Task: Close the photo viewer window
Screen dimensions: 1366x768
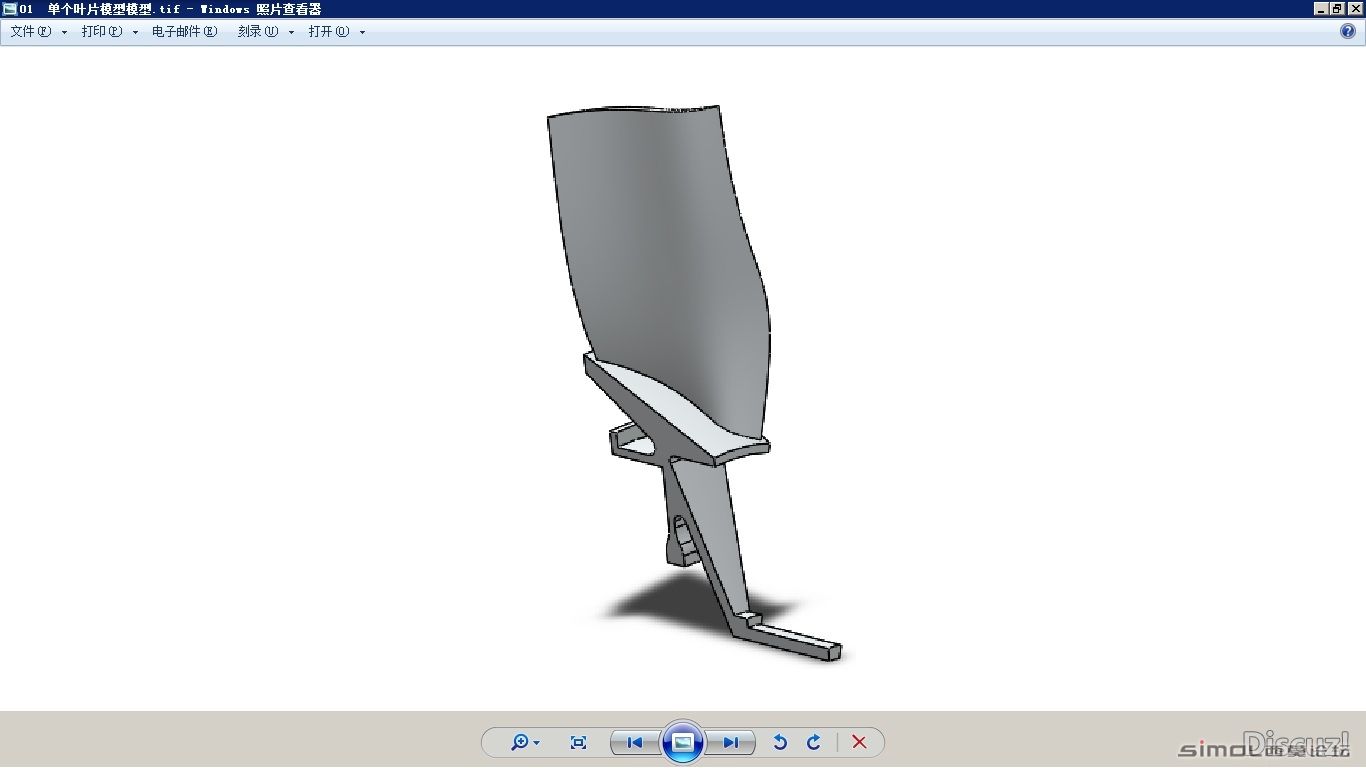Action: pyautogui.click(x=1355, y=9)
